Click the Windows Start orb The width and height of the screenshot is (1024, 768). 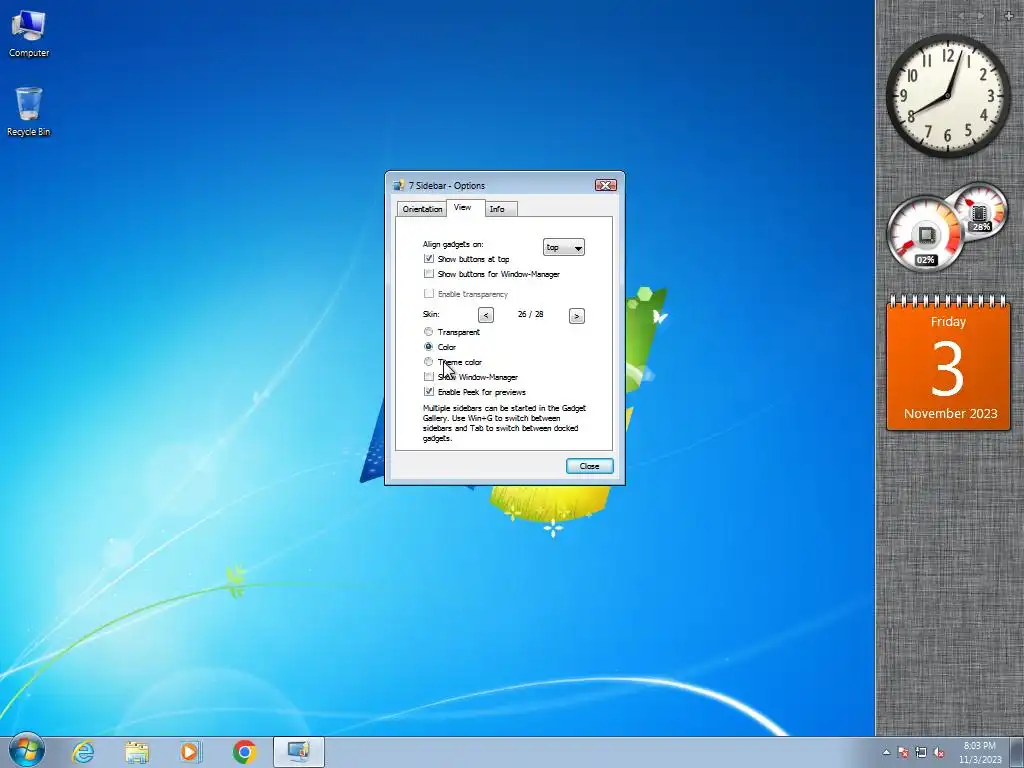(x=27, y=751)
